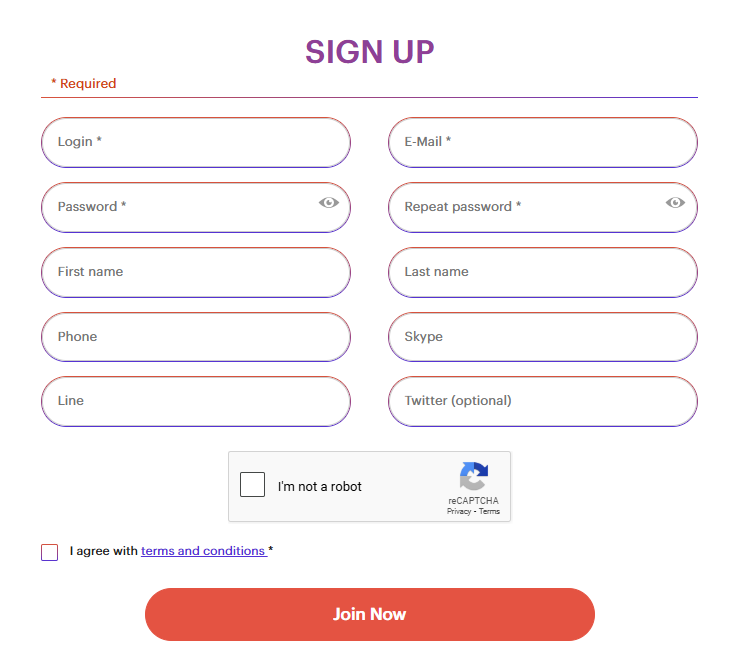Show the Password field's hidden text
733x660 pixels.
click(x=329, y=202)
